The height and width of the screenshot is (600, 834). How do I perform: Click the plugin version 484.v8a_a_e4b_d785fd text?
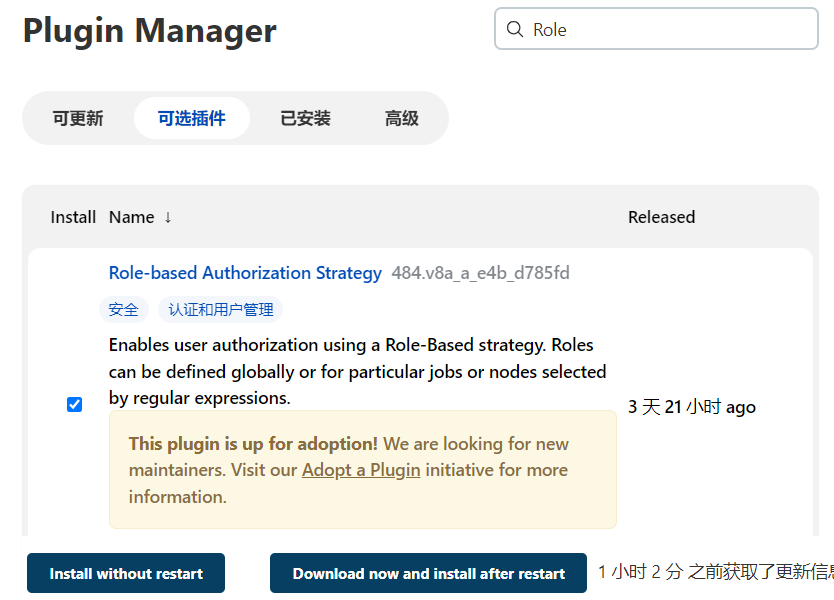(x=481, y=273)
